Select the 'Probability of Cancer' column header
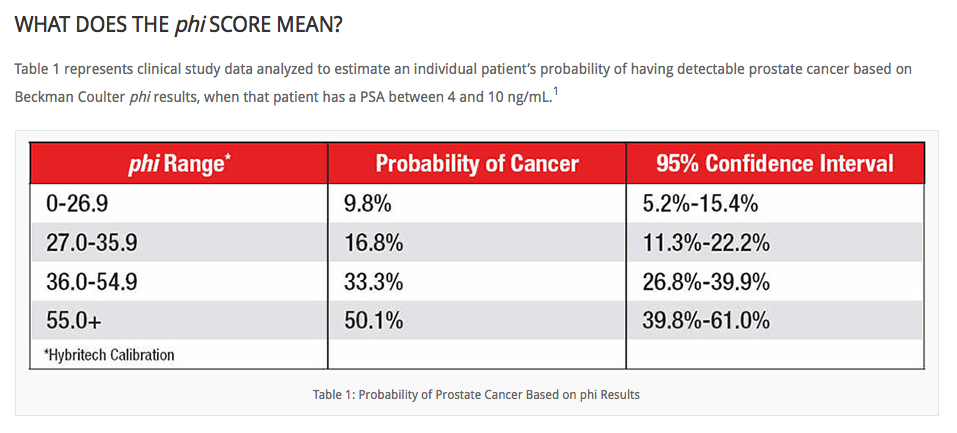Screen dimensions: 957x433 (477, 163)
